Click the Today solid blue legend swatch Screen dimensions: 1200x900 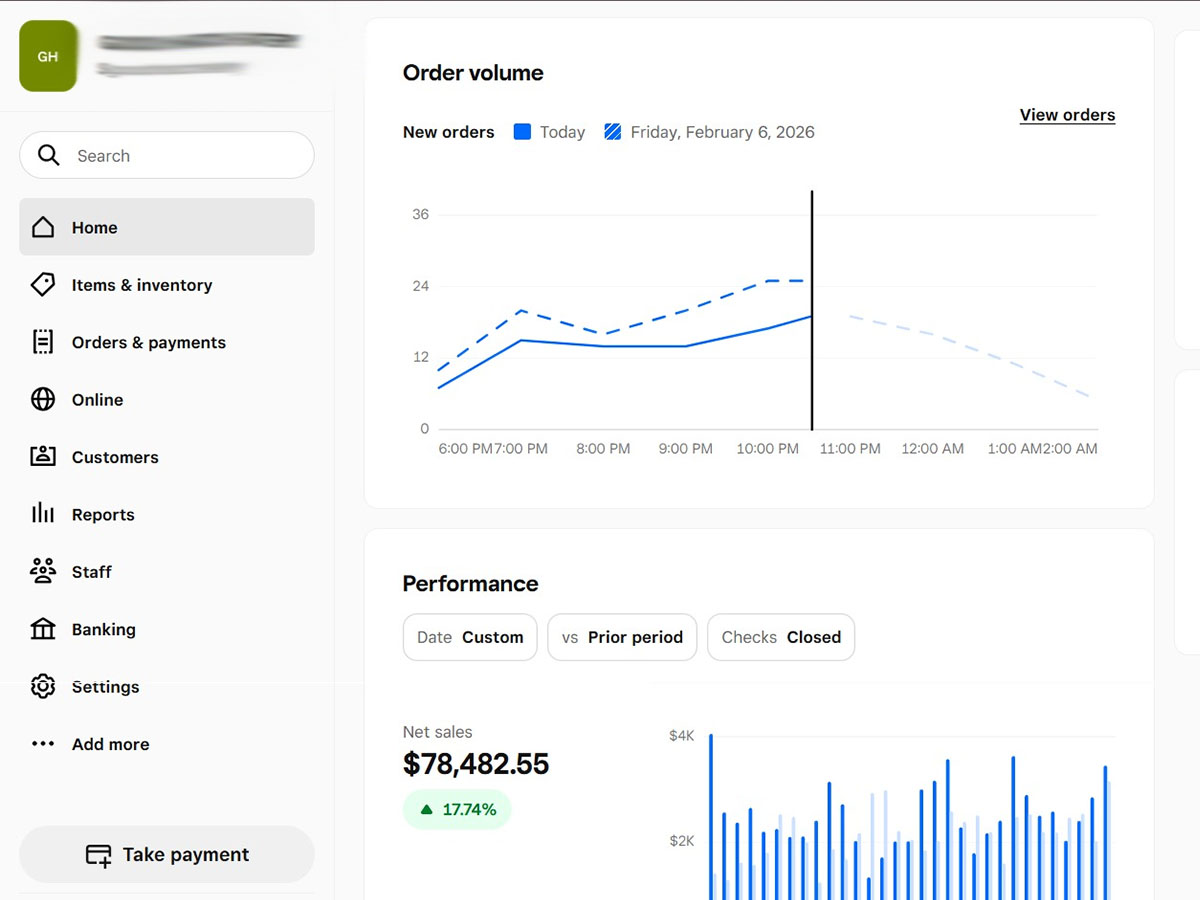[x=522, y=132]
